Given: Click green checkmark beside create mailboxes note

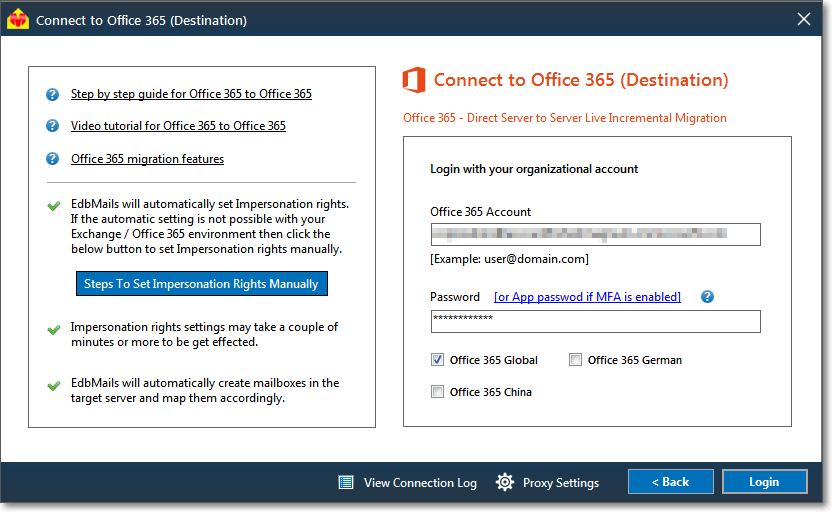Looking at the screenshot, I should click(x=54, y=386).
